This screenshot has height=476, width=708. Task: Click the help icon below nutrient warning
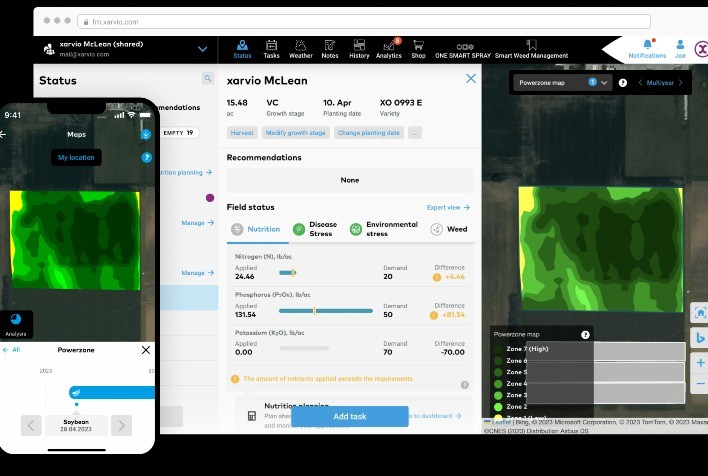tap(465, 385)
